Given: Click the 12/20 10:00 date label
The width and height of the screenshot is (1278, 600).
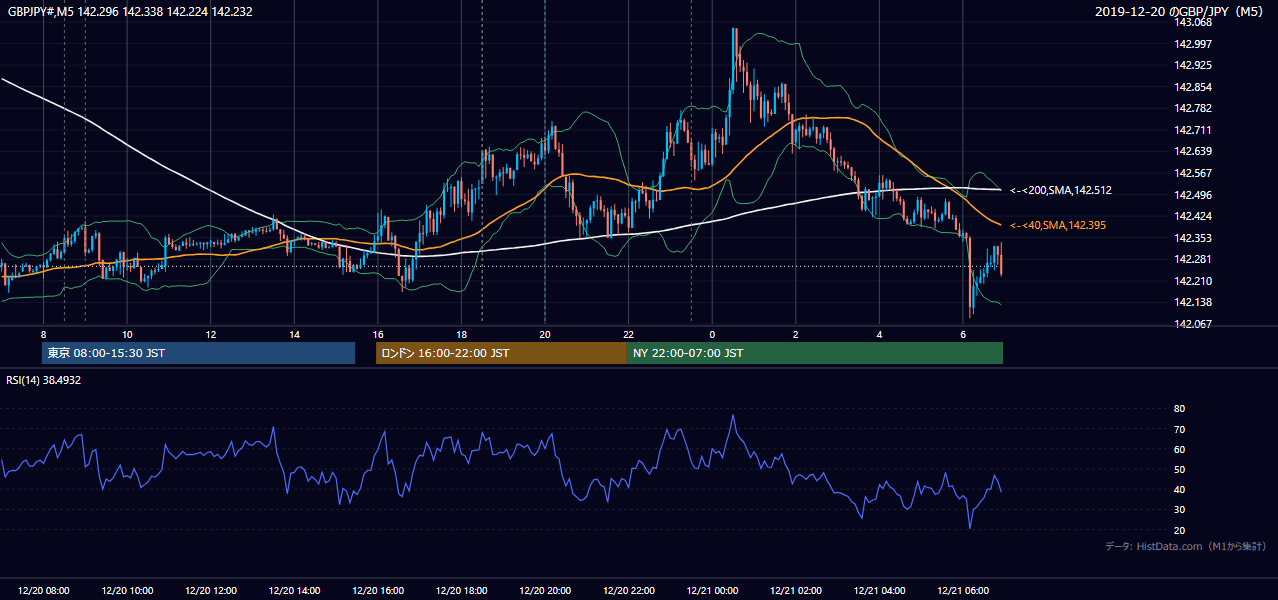Looking at the screenshot, I should point(127,591).
